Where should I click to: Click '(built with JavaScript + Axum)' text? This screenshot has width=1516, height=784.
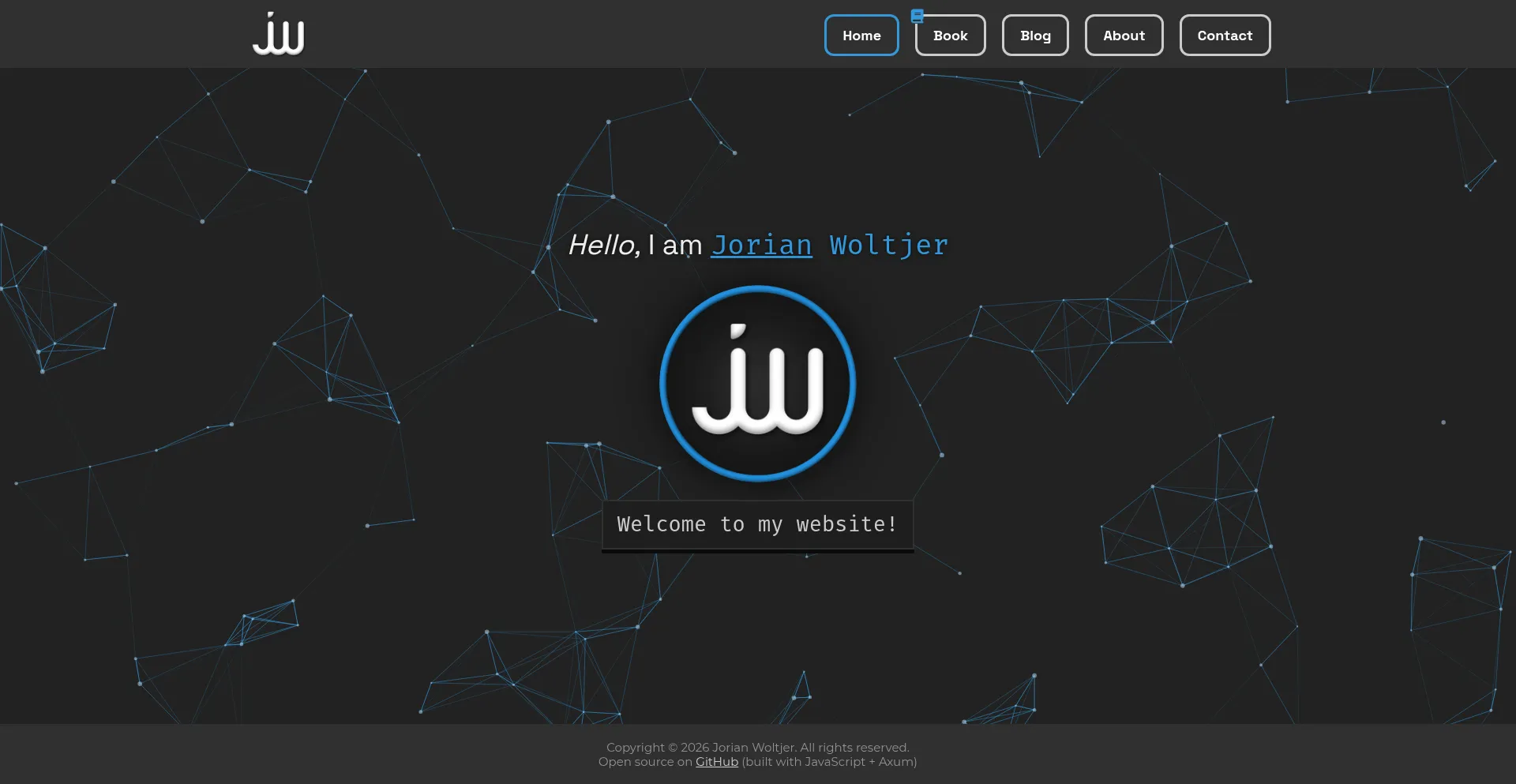click(x=829, y=762)
